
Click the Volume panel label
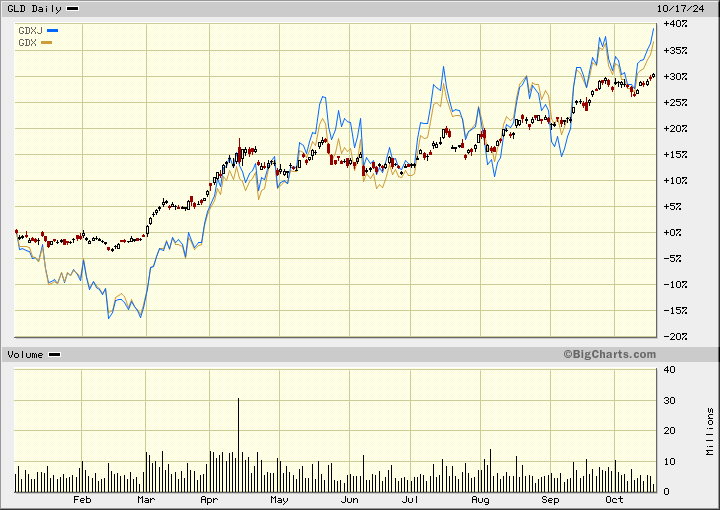25,355
